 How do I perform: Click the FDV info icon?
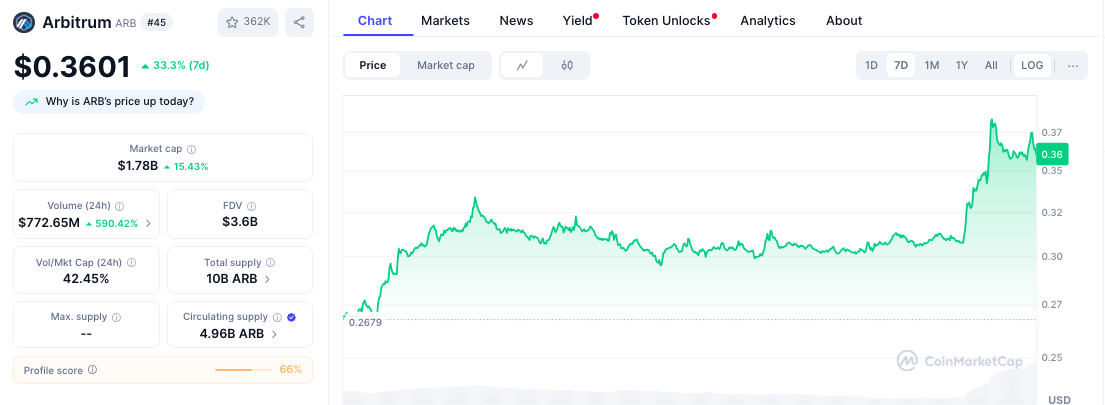pyautogui.click(x=252, y=206)
